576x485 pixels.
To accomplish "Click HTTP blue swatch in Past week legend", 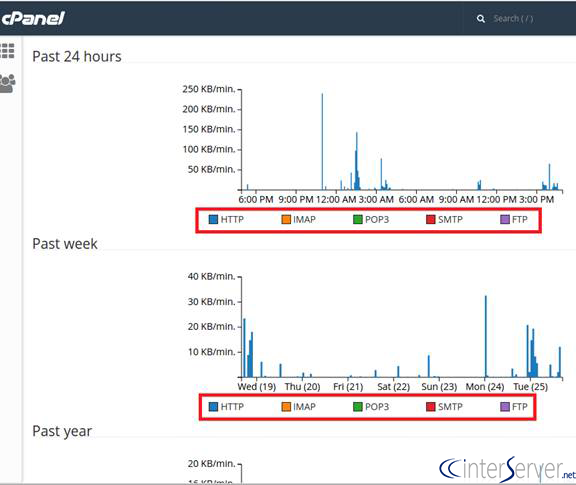I will click(x=213, y=407).
